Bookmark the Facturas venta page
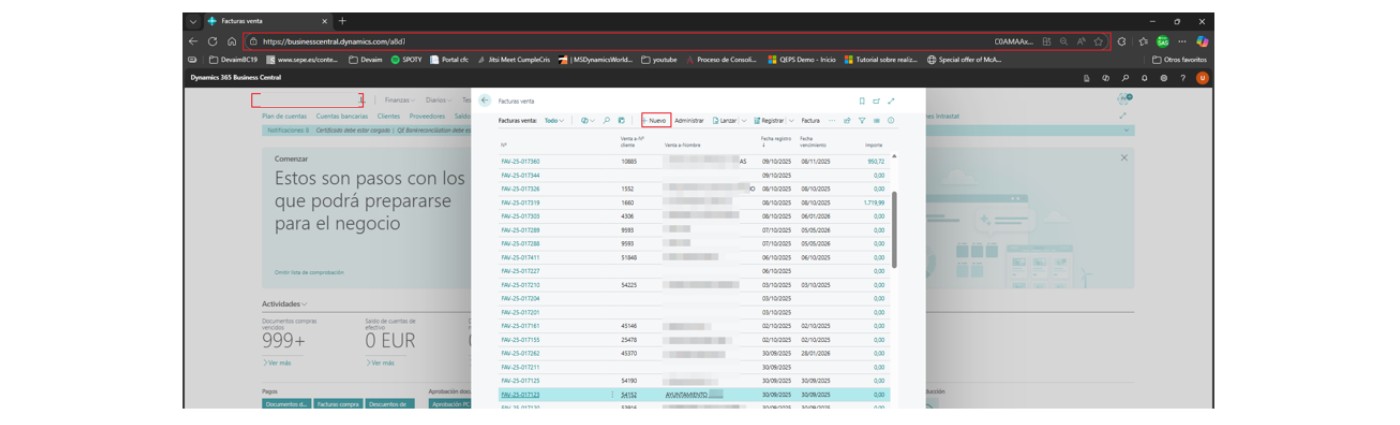Image resolution: width=1400 pixels, height=425 pixels. (862, 101)
